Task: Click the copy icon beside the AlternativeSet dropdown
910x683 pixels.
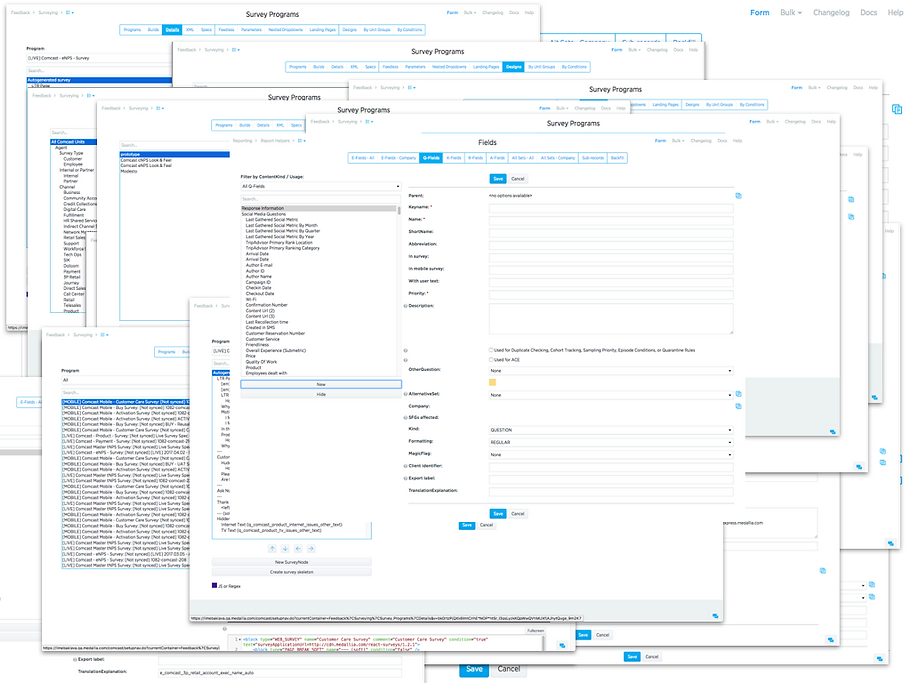Action: click(738, 394)
